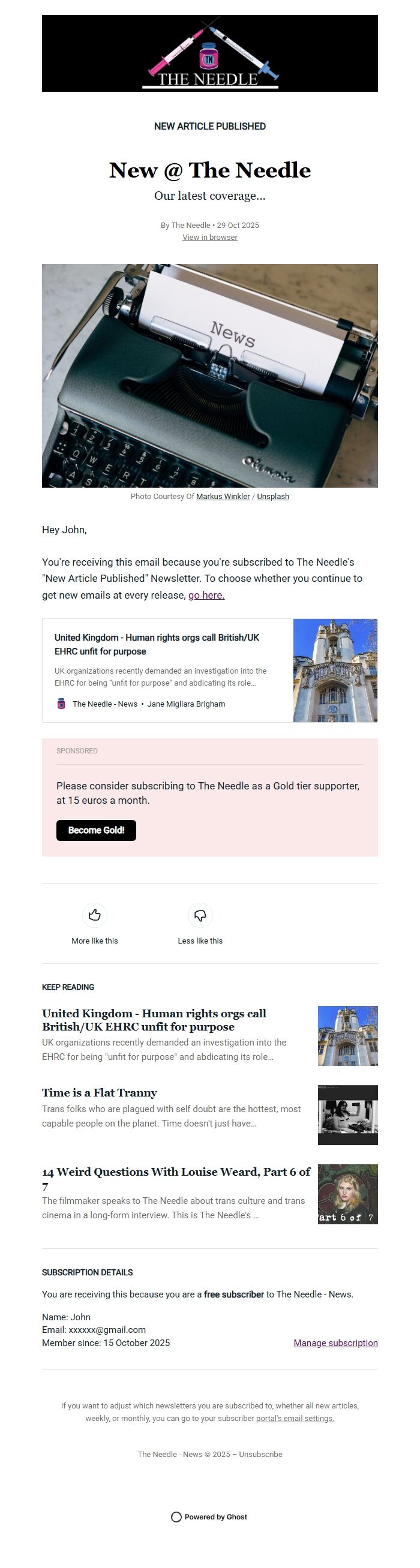Click the thumbs down 'Less like this' icon
The image size is (420, 1568).
200,915
